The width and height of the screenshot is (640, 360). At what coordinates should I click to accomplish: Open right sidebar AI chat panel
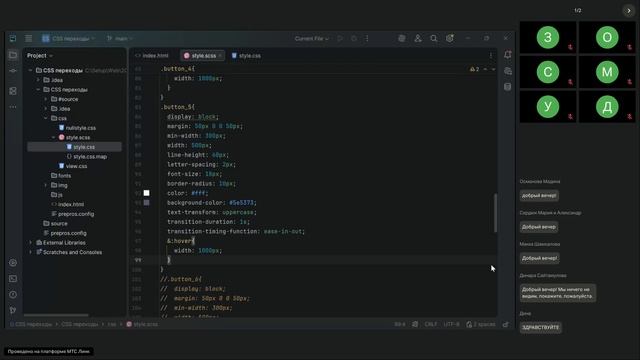[x=507, y=71]
